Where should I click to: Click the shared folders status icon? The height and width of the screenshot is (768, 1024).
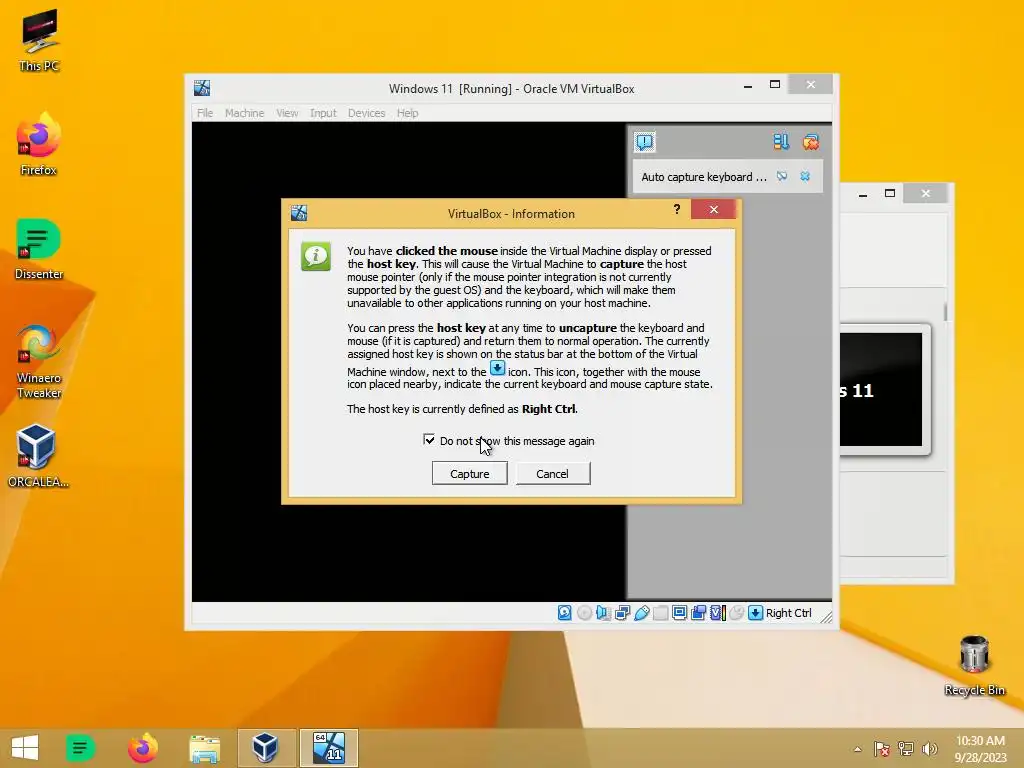click(x=661, y=613)
